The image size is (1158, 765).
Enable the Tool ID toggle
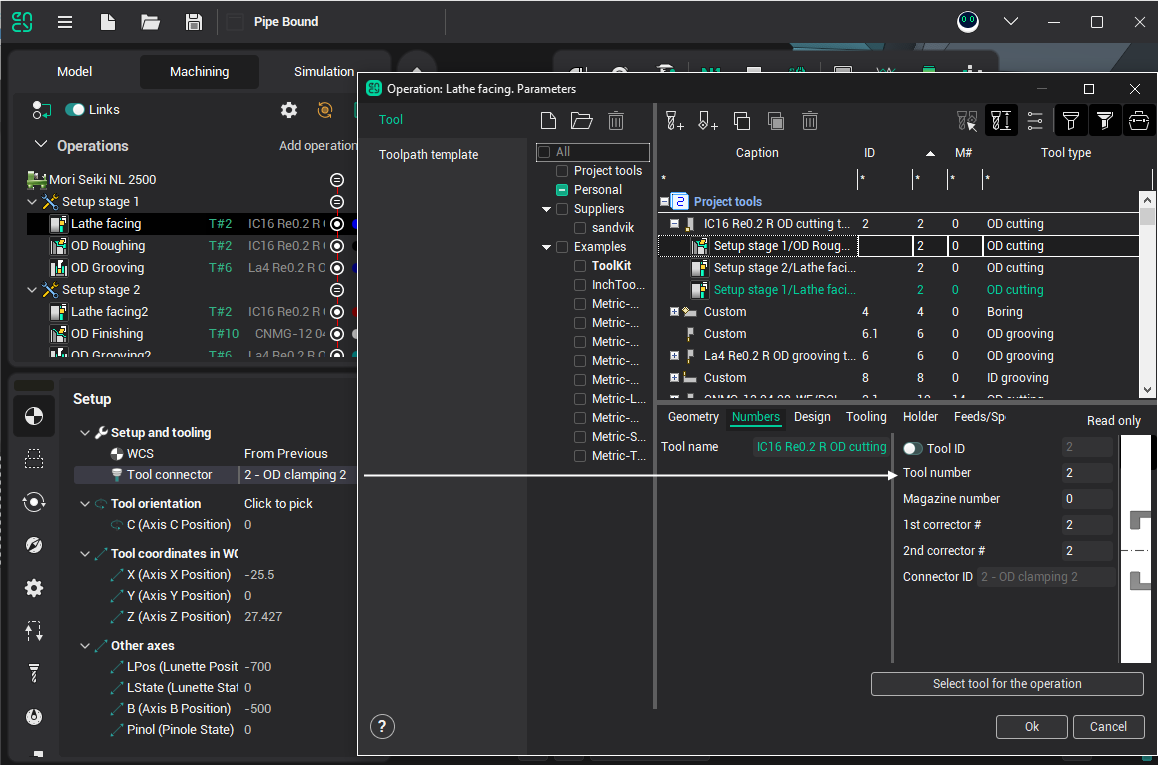912,449
